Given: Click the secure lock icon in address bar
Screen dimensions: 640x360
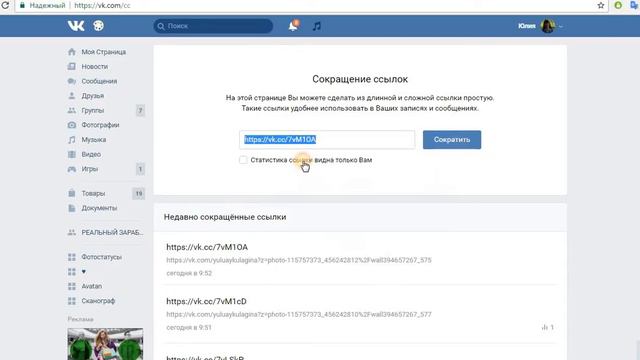Looking at the screenshot, I should [22, 5].
